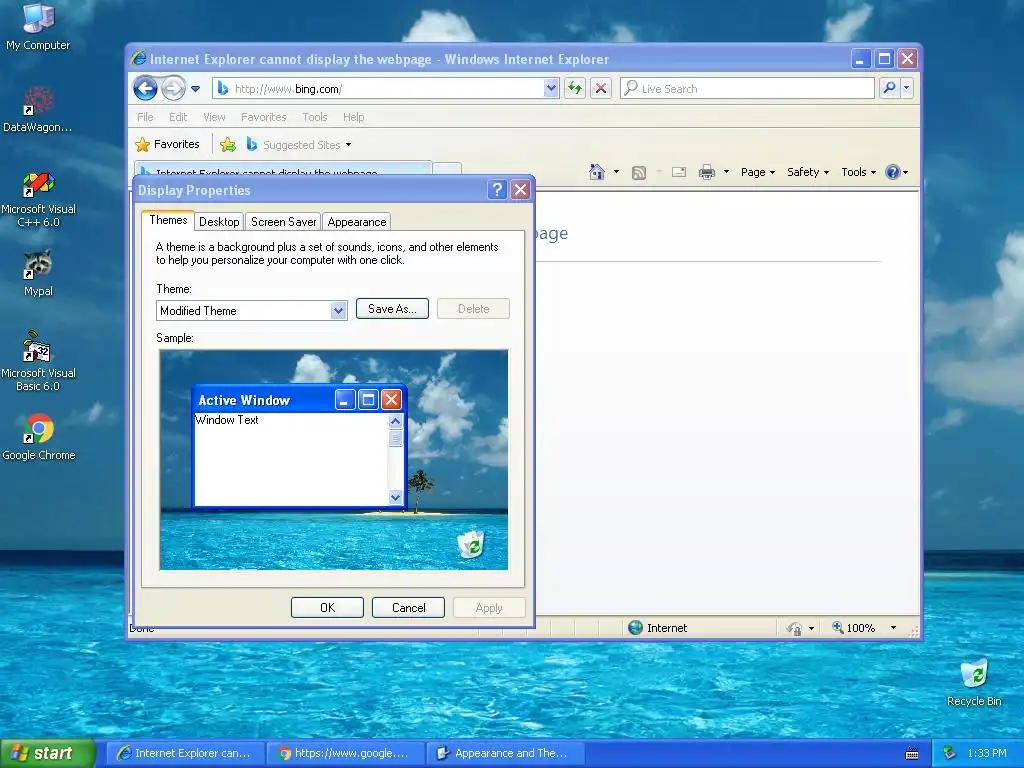
Task: Open the Tools dropdown in command bar
Action: pos(858,172)
